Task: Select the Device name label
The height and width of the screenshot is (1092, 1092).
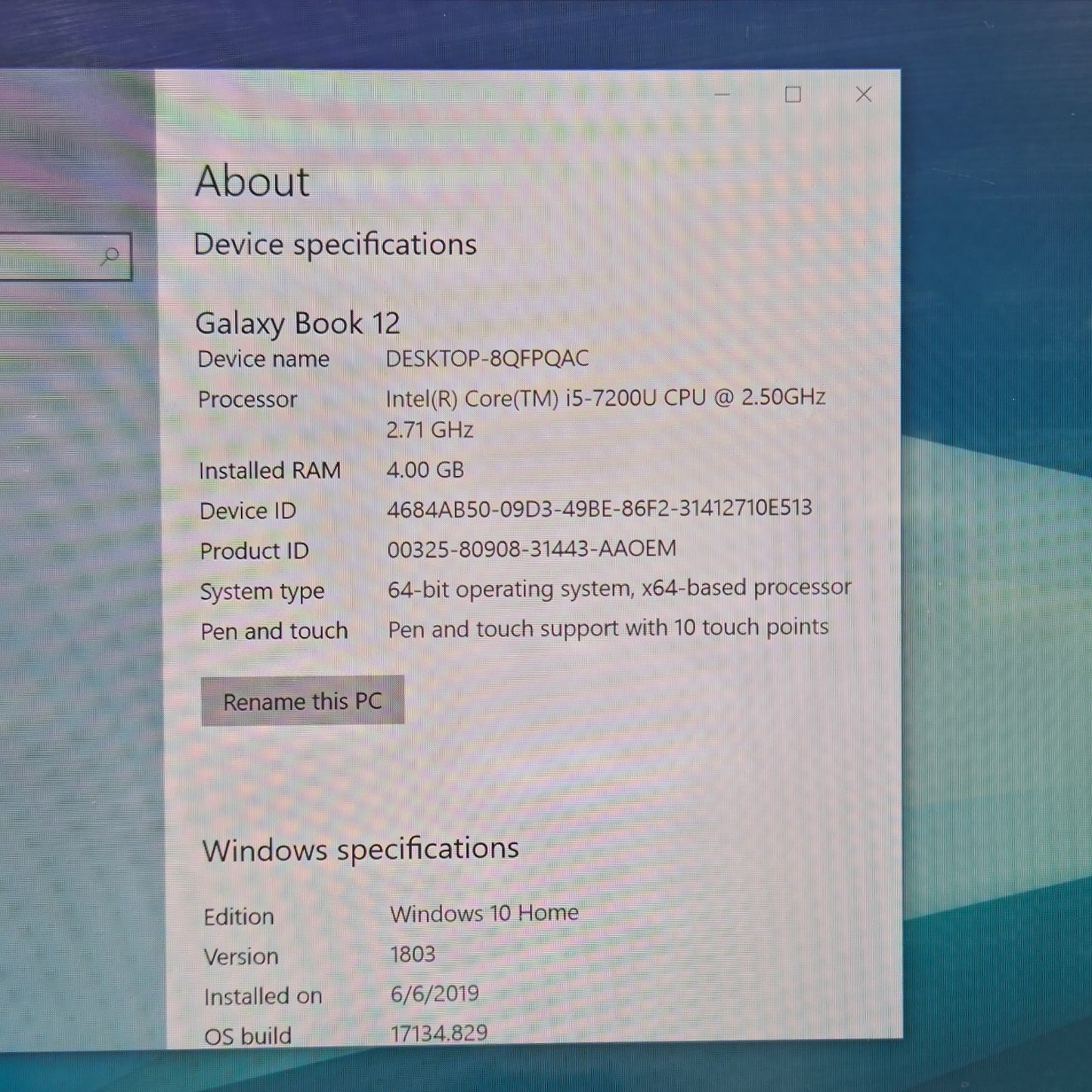Action: pyautogui.click(x=264, y=359)
